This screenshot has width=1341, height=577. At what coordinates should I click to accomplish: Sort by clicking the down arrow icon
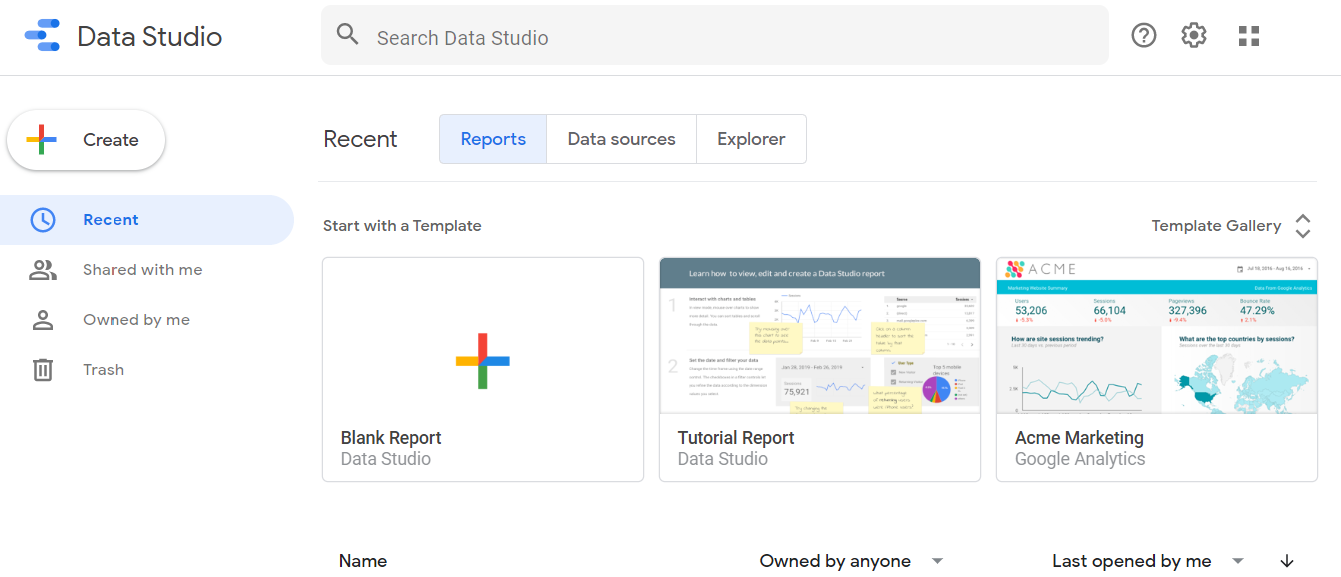point(1287,561)
